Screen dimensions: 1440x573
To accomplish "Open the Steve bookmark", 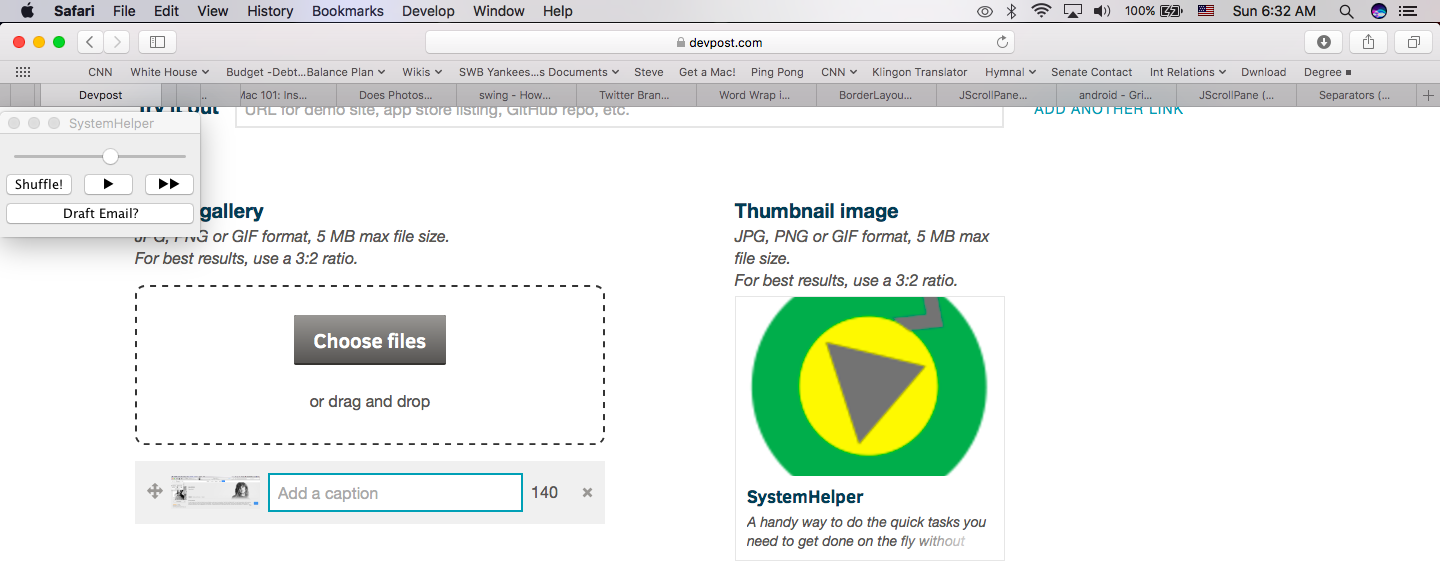I will [649, 72].
